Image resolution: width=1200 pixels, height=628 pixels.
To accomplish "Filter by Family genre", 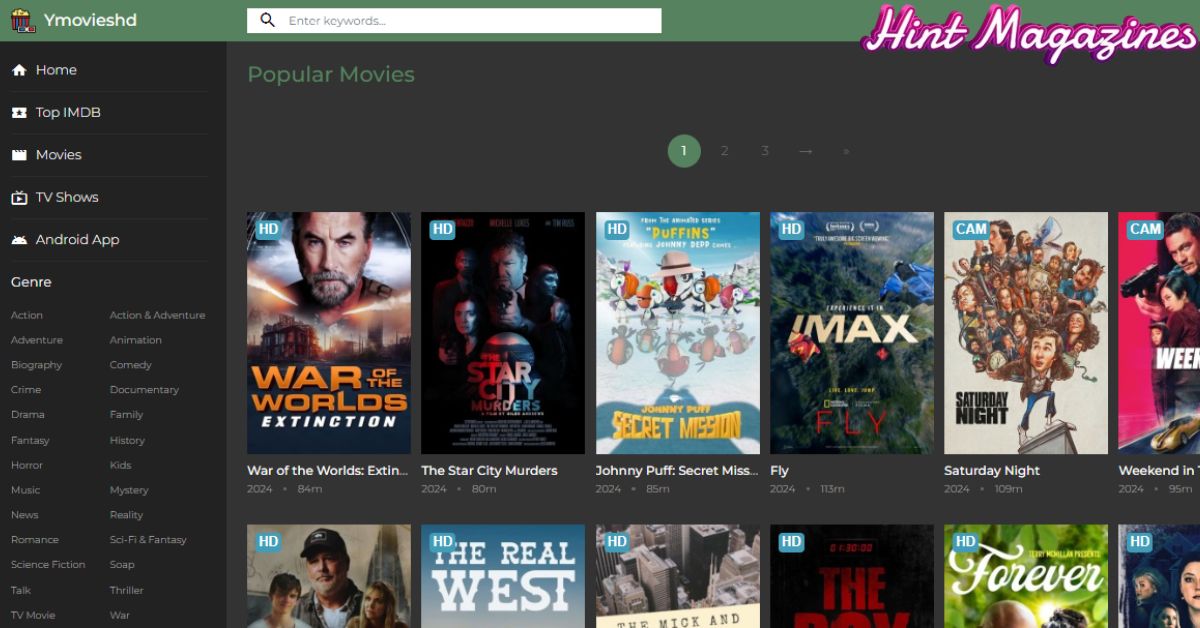I will tap(127, 415).
